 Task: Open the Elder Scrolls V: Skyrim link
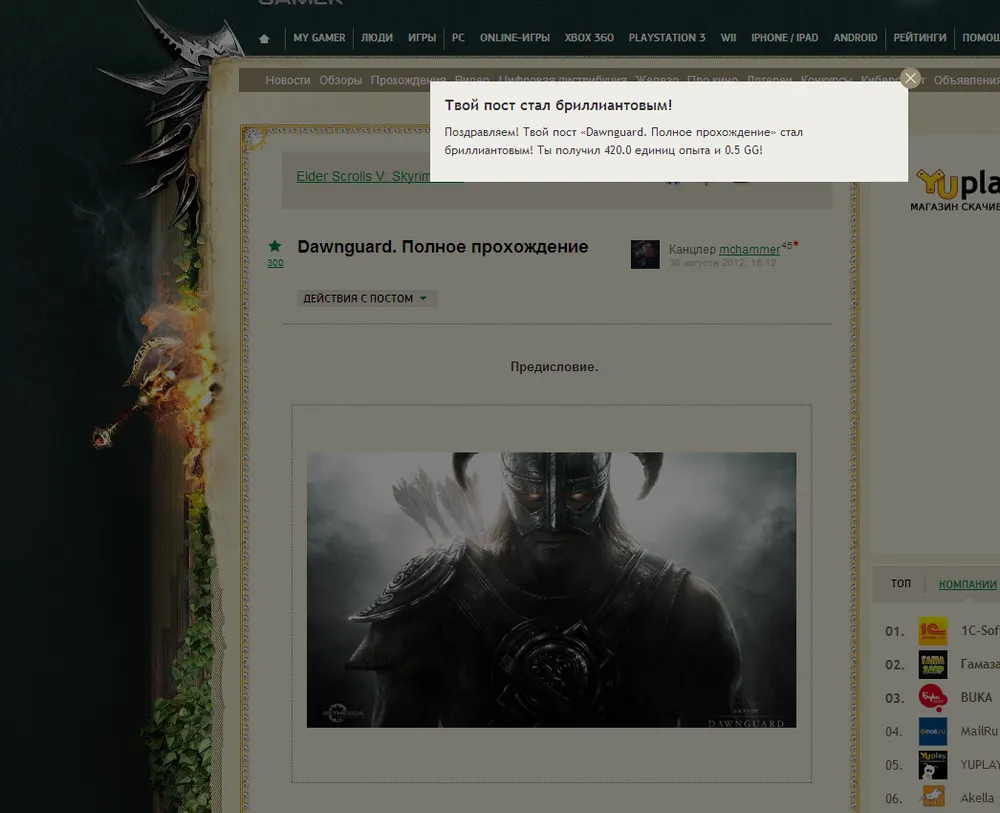point(362,176)
